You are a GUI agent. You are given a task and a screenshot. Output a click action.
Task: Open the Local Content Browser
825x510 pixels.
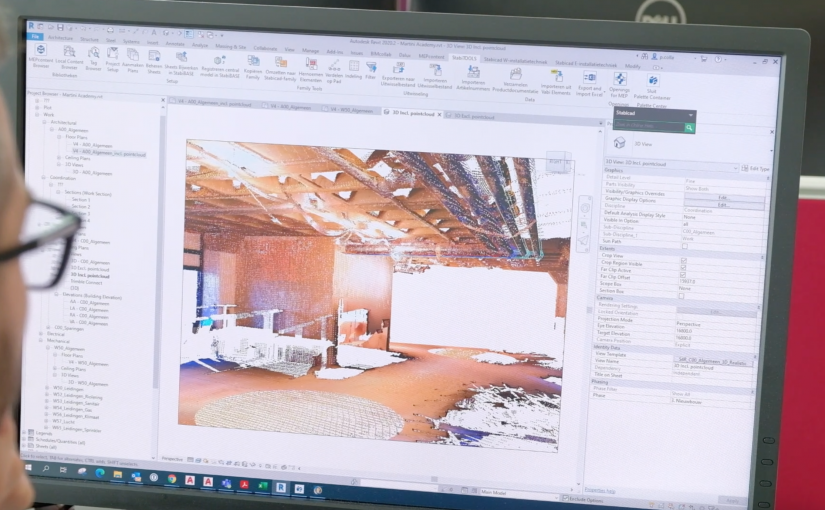(x=69, y=57)
